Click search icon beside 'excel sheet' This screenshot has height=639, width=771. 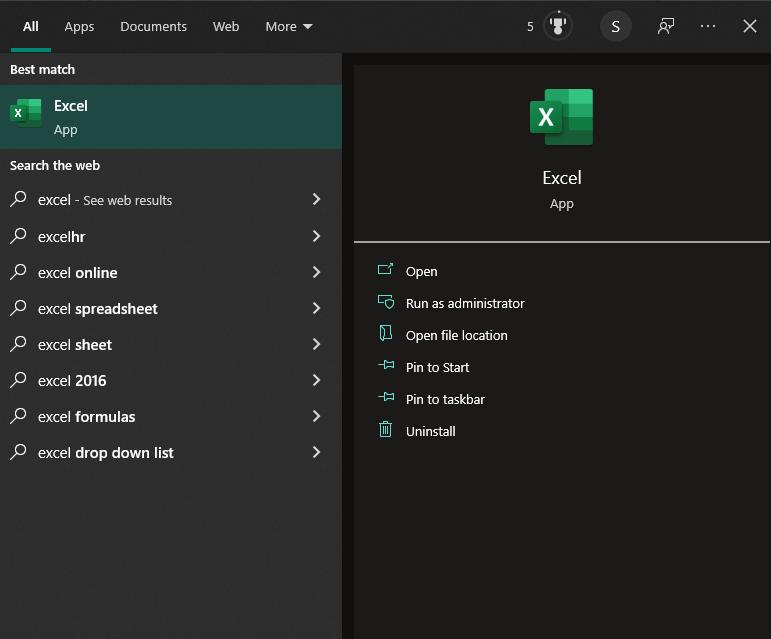pos(18,344)
